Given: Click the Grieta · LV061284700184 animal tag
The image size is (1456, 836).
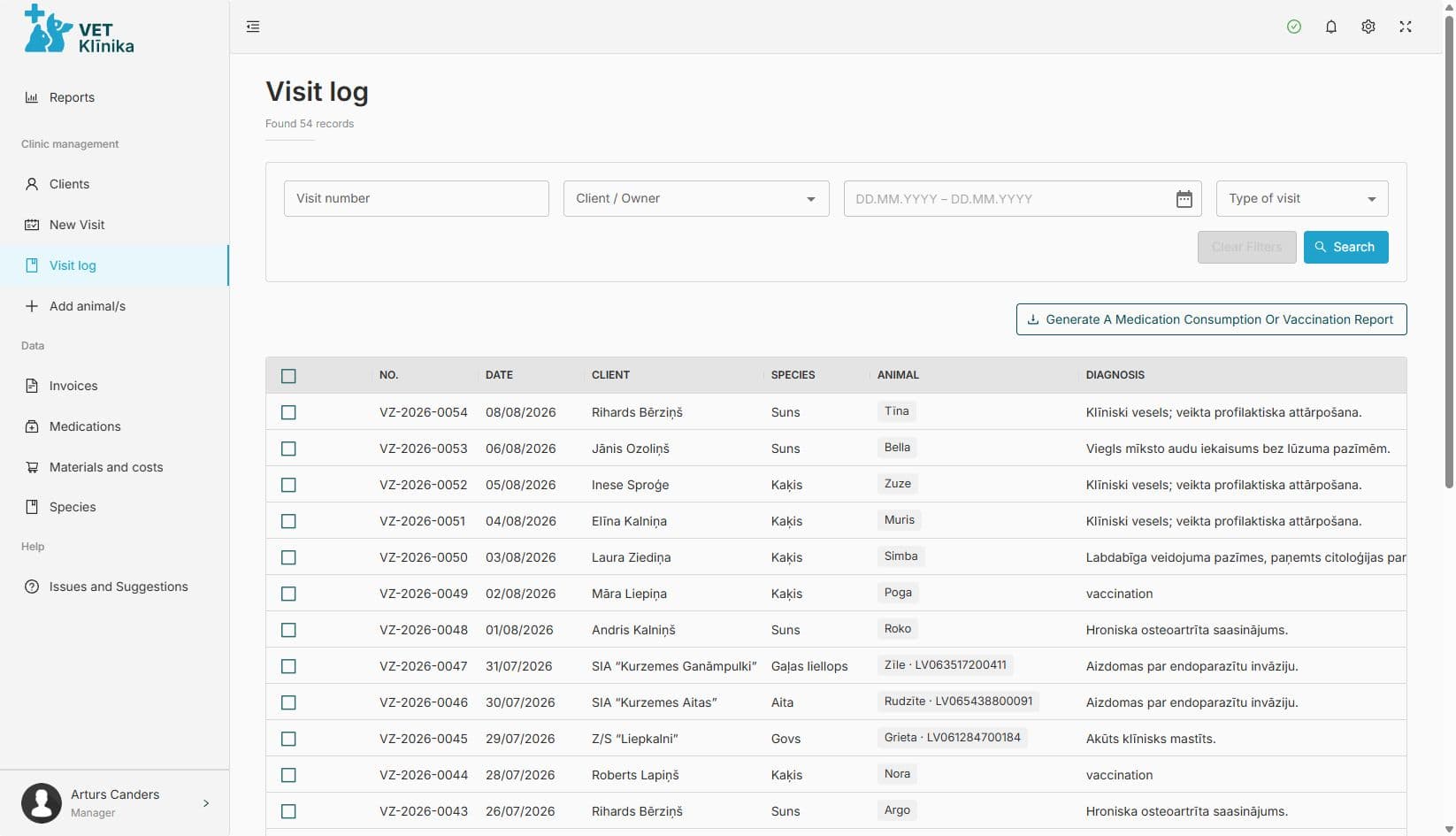Looking at the screenshot, I should tap(952, 738).
